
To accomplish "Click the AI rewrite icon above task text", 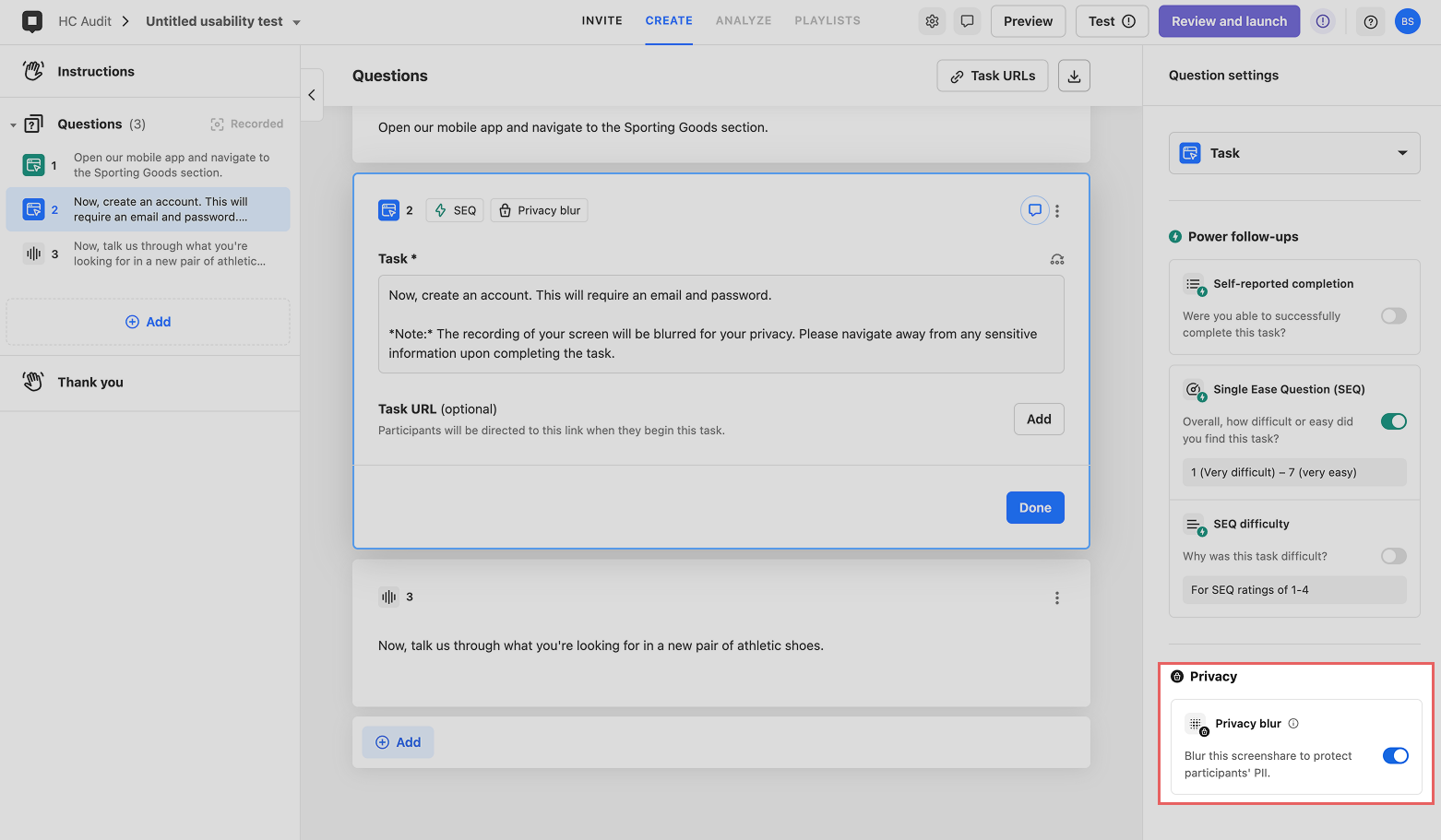I will pyautogui.click(x=1057, y=260).
